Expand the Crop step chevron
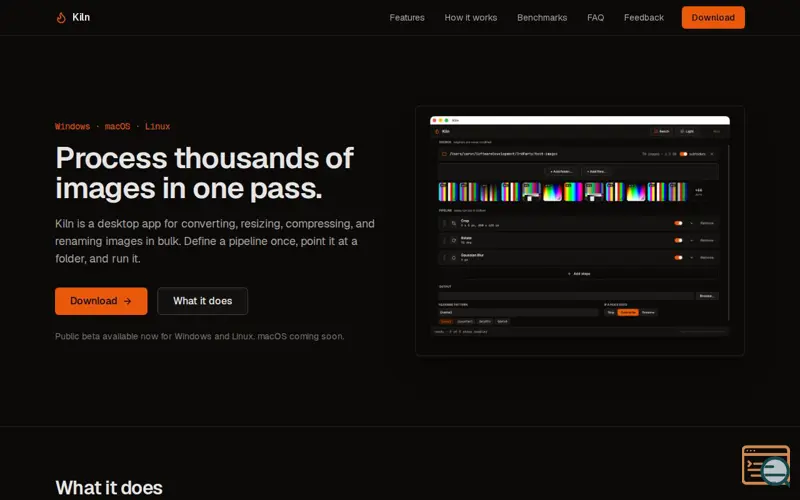The width and height of the screenshot is (800, 500). tap(691, 223)
